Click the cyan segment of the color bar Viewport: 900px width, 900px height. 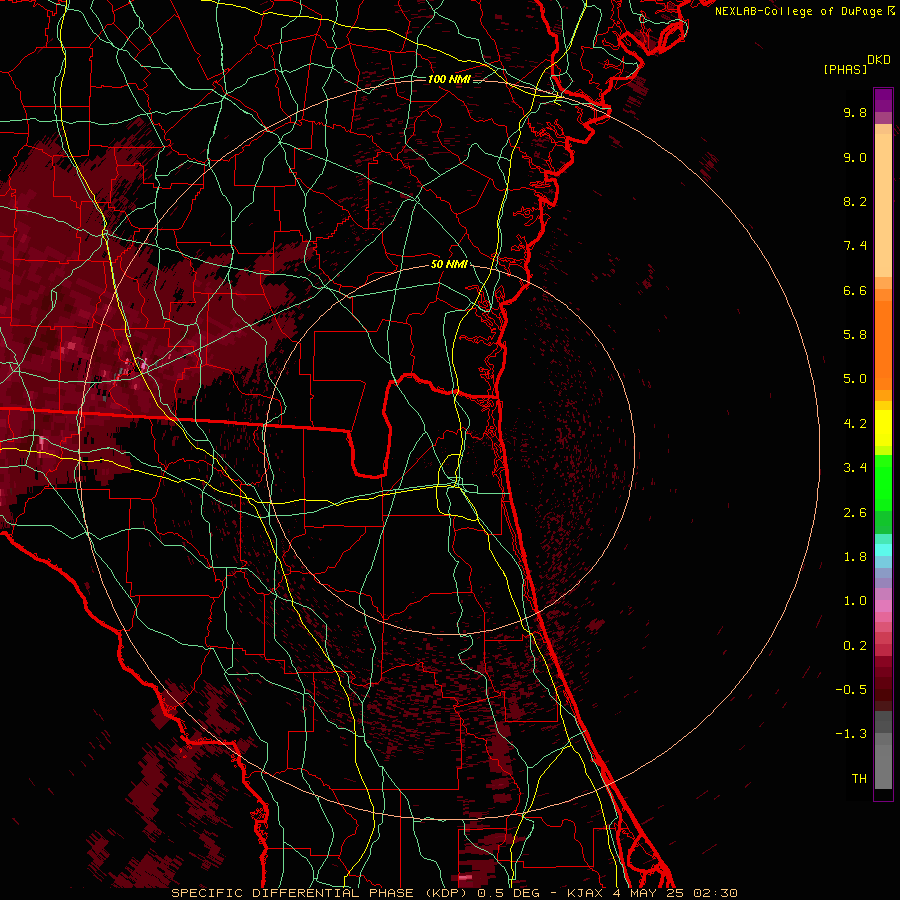pyautogui.click(x=883, y=550)
